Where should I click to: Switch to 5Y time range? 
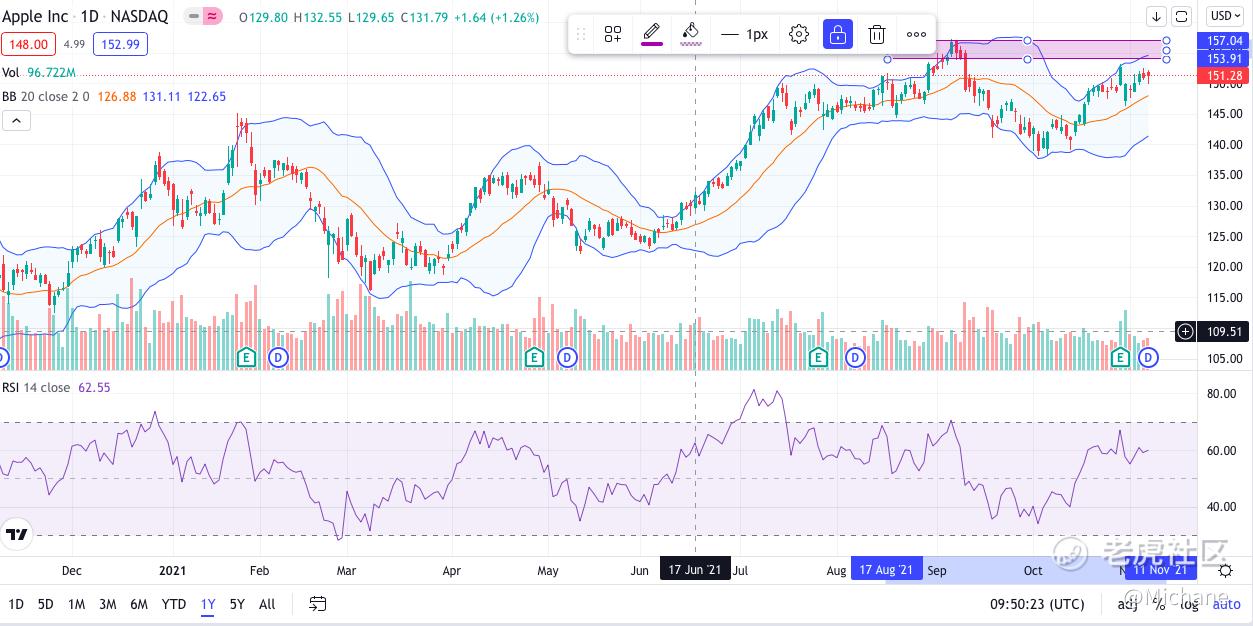point(237,604)
